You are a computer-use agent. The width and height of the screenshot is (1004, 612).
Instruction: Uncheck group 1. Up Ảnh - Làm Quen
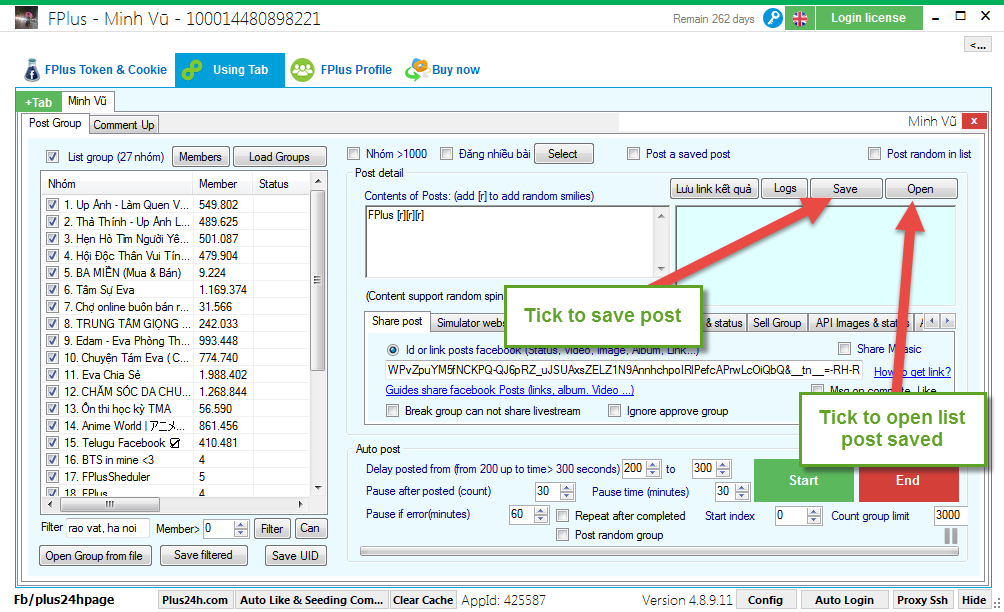click(53, 205)
